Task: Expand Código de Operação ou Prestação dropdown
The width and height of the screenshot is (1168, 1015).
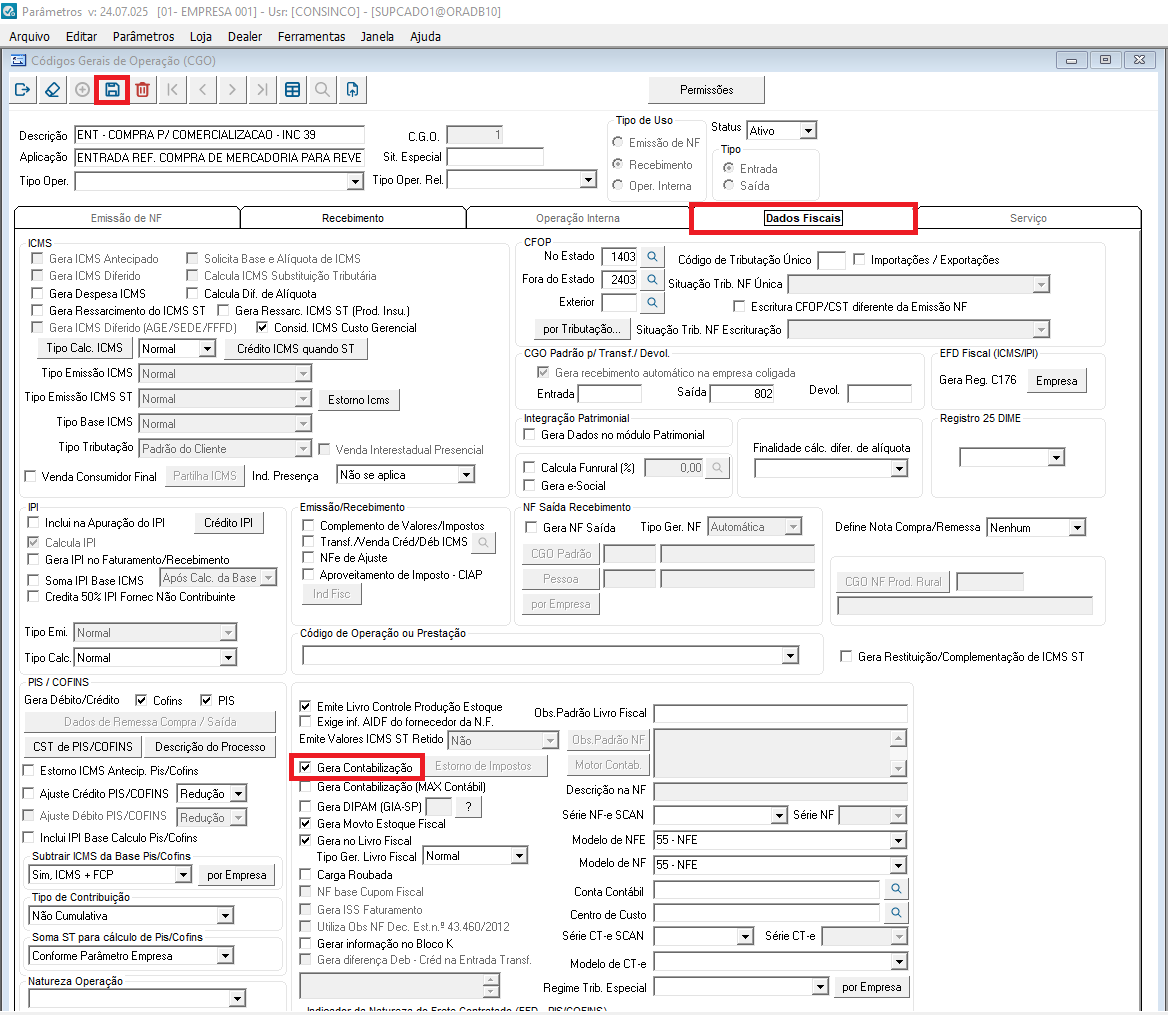Action: tap(790, 655)
